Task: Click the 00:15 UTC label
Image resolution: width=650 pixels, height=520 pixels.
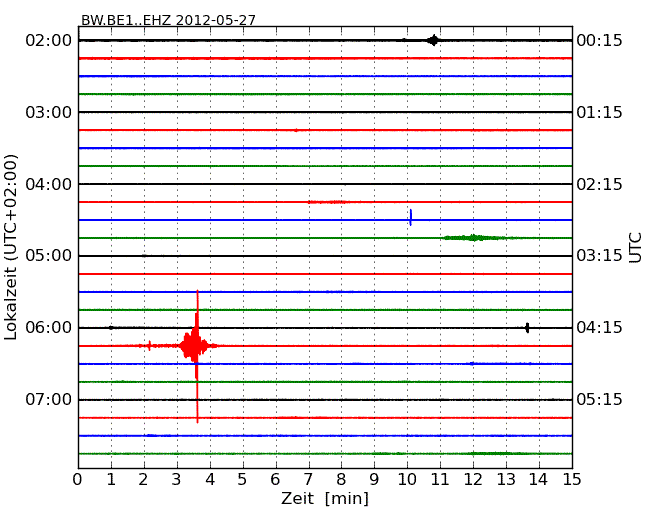Action: pos(599,41)
